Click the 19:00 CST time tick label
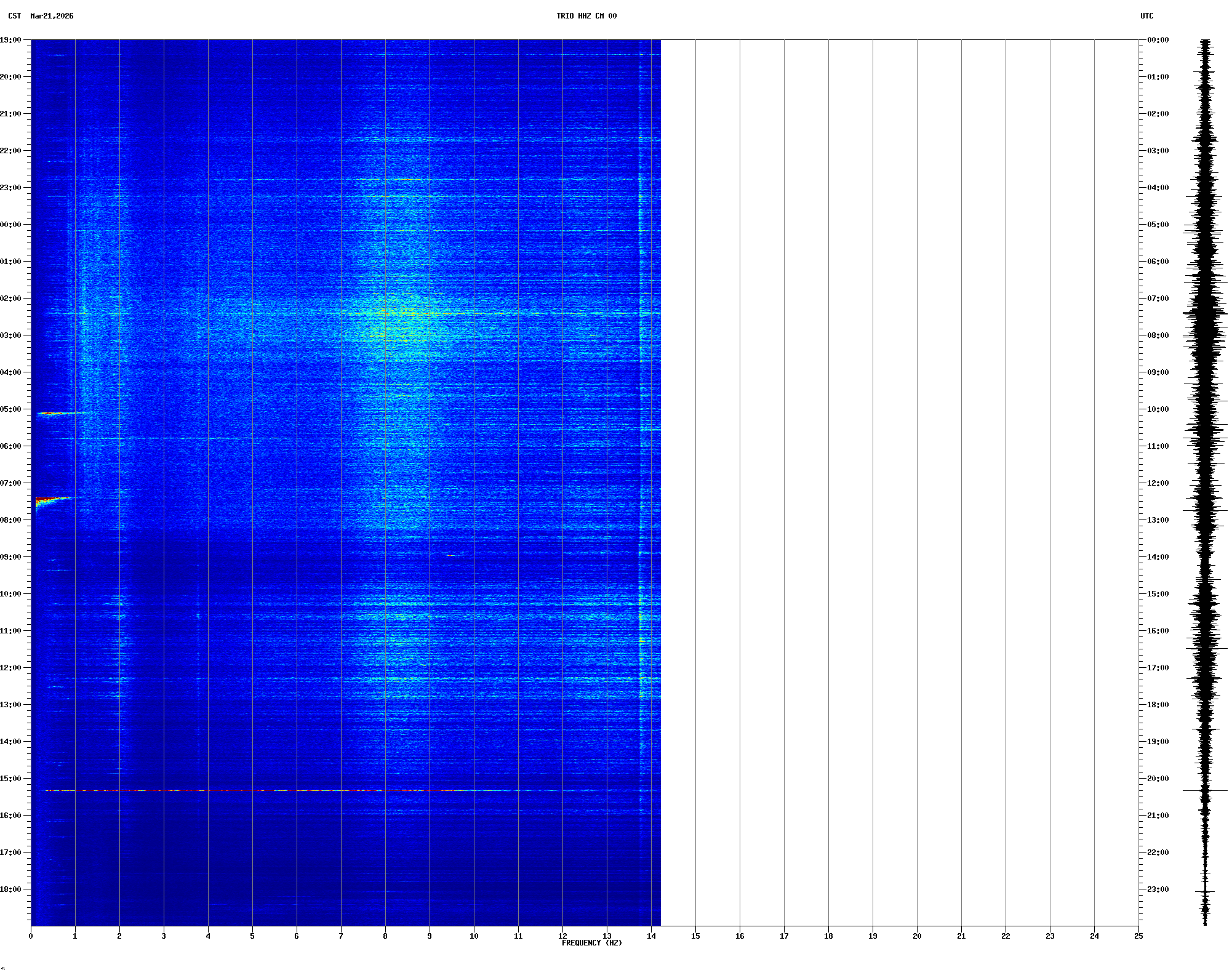This screenshot has height=975, width=1232. [x=10, y=40]
